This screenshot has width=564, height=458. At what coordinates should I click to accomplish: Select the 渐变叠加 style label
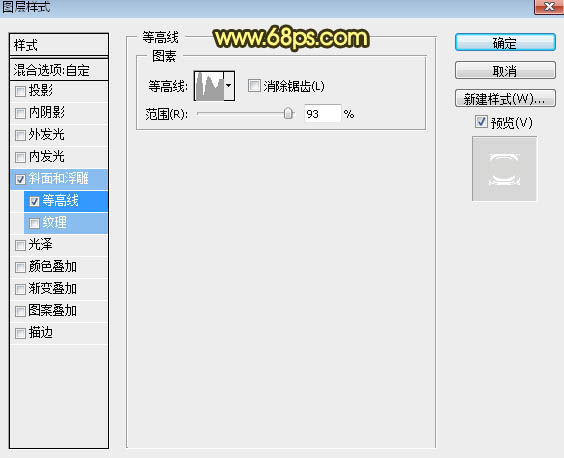[x=53, y=289]
